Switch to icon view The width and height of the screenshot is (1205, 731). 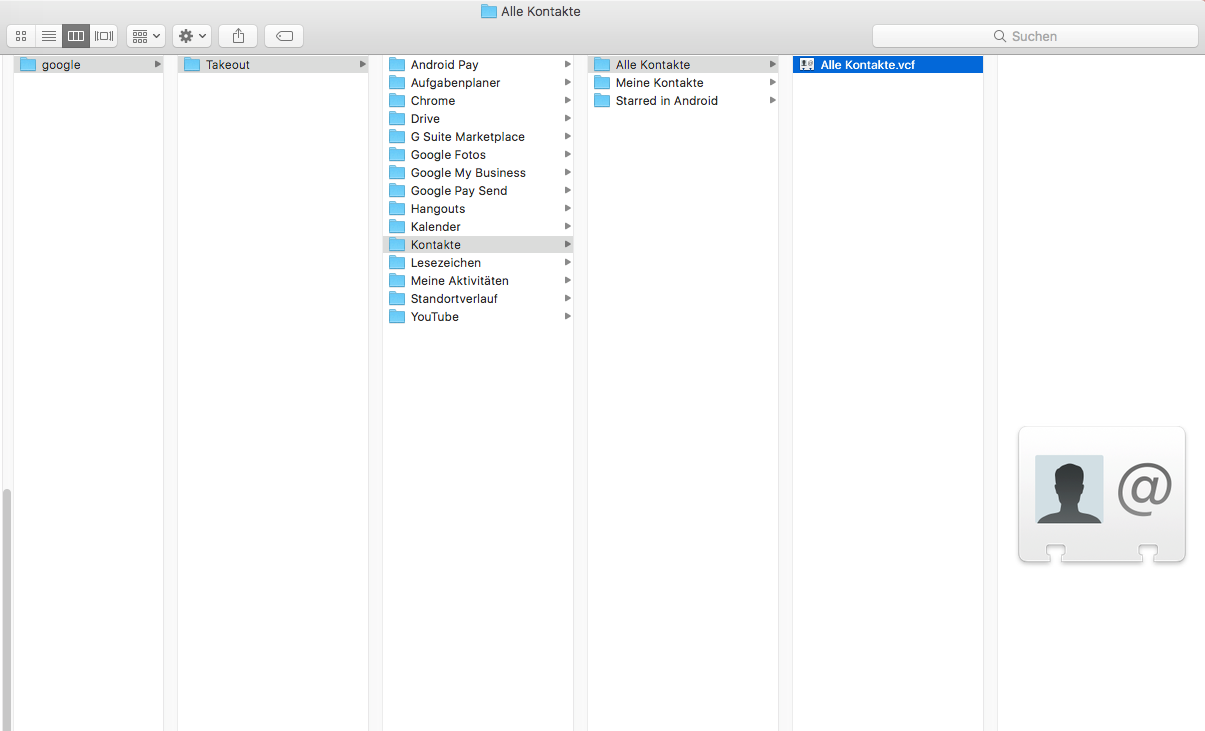[x=21, y=36]
